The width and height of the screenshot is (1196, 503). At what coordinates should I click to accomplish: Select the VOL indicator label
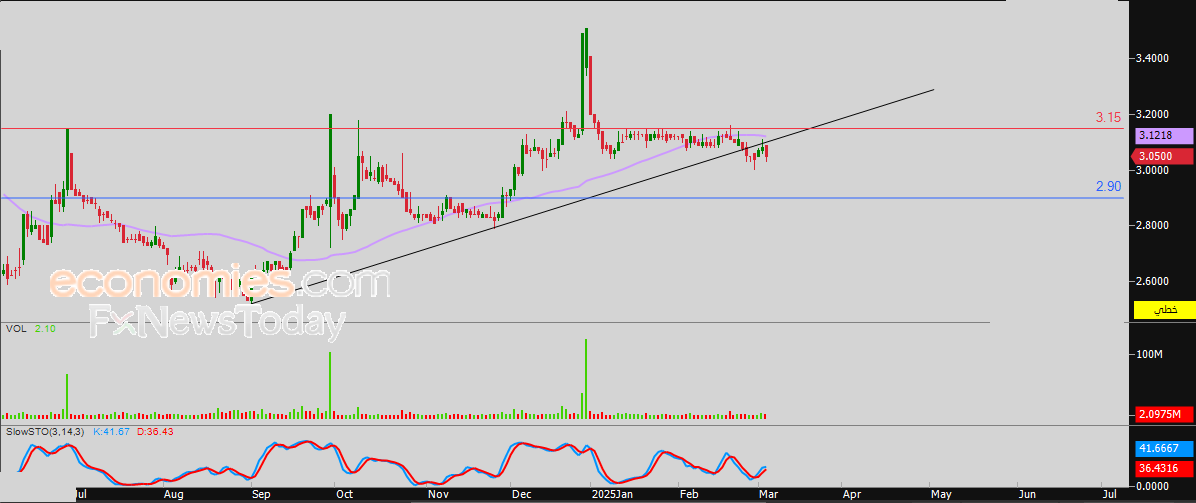[x=14, y=328]
